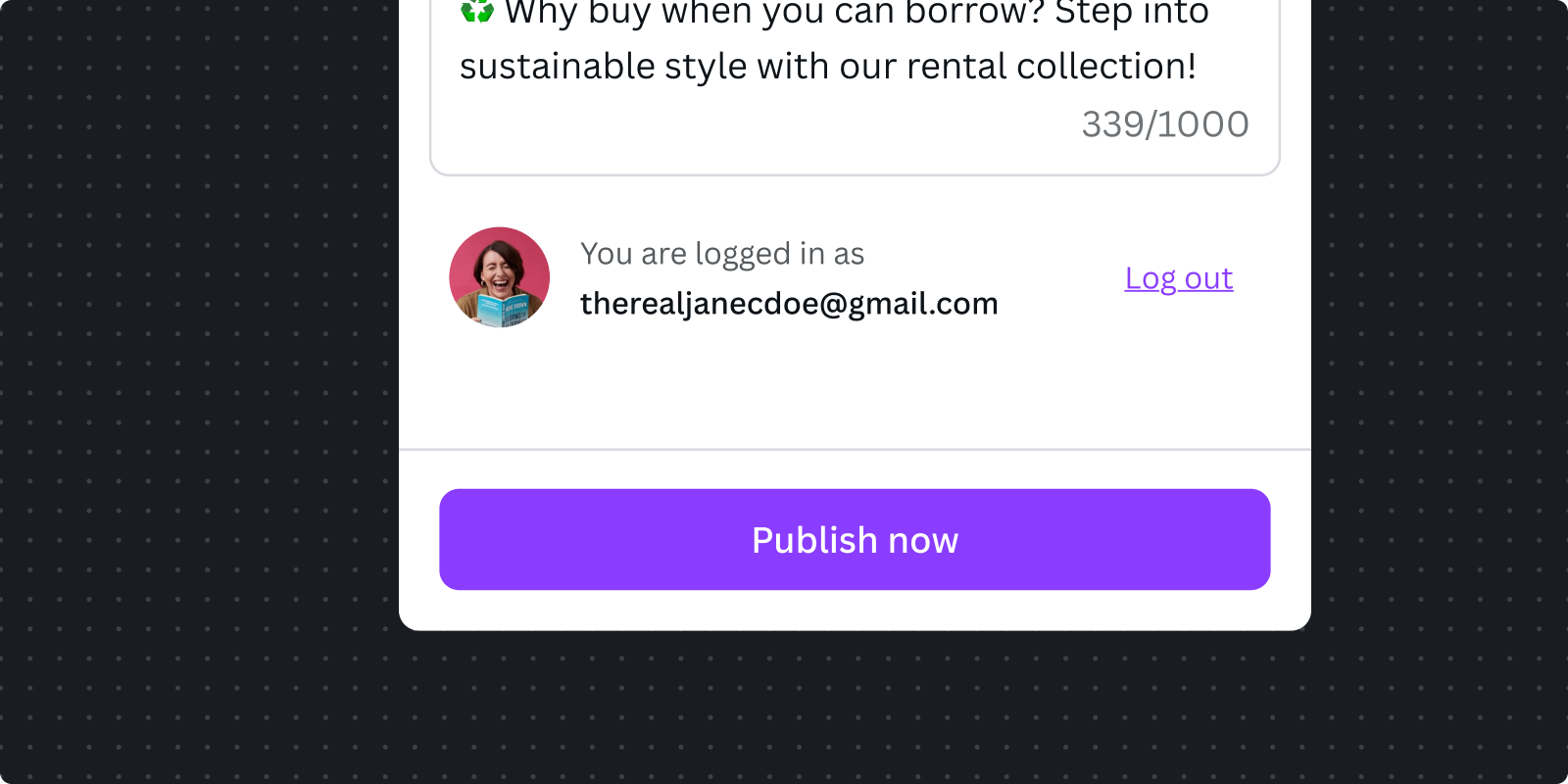Click the "You are logged in as" label
The height and width of the screenshot is (784, 1568).
click(722, 254)
